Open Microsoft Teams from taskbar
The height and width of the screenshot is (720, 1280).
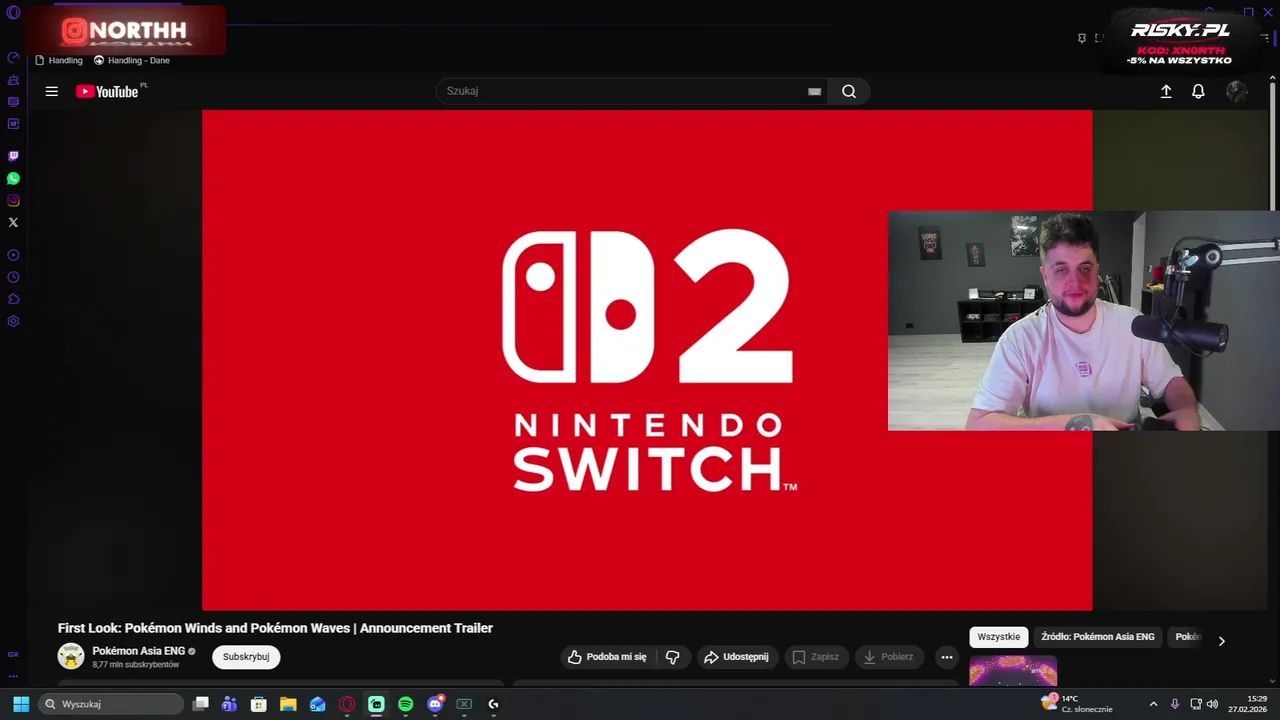(229, 704)
